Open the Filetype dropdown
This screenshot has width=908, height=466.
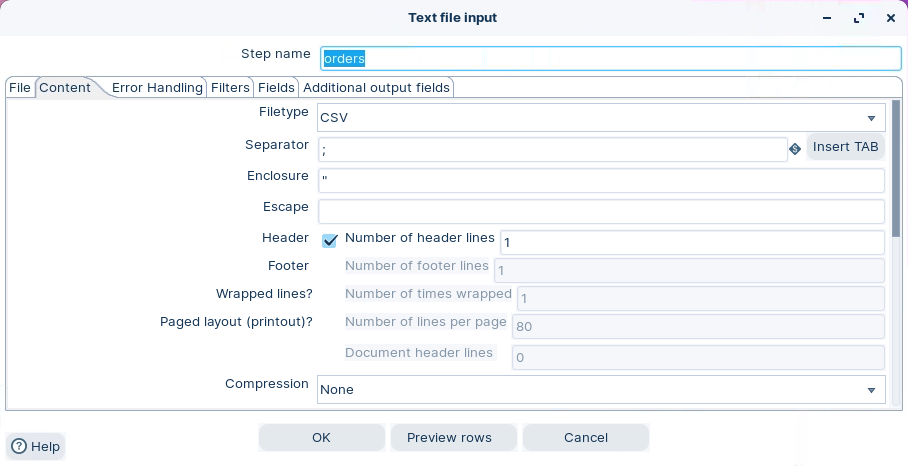tap(871, 118)
